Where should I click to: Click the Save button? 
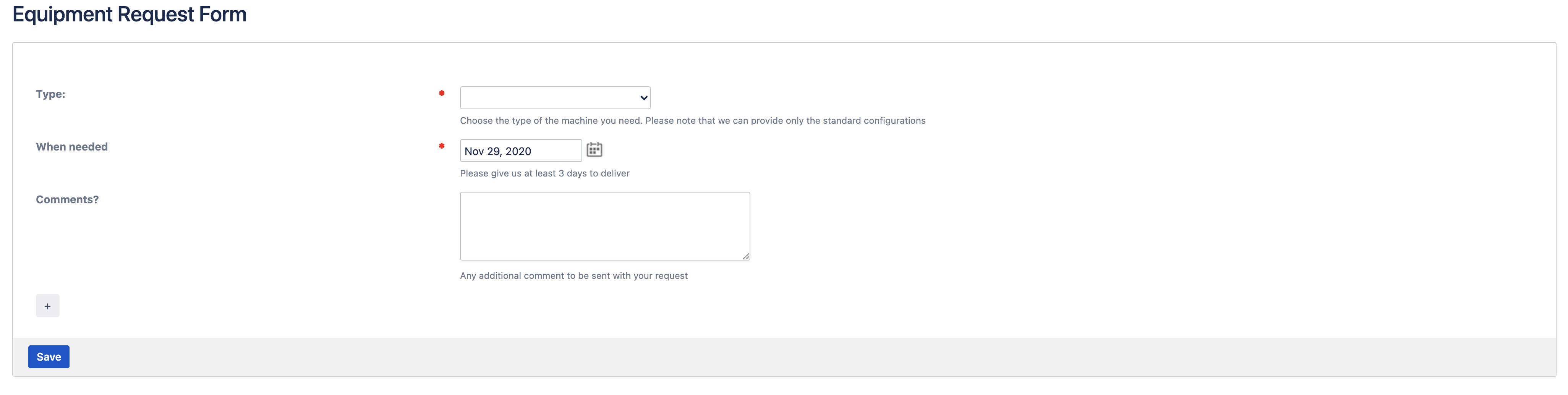49,357
